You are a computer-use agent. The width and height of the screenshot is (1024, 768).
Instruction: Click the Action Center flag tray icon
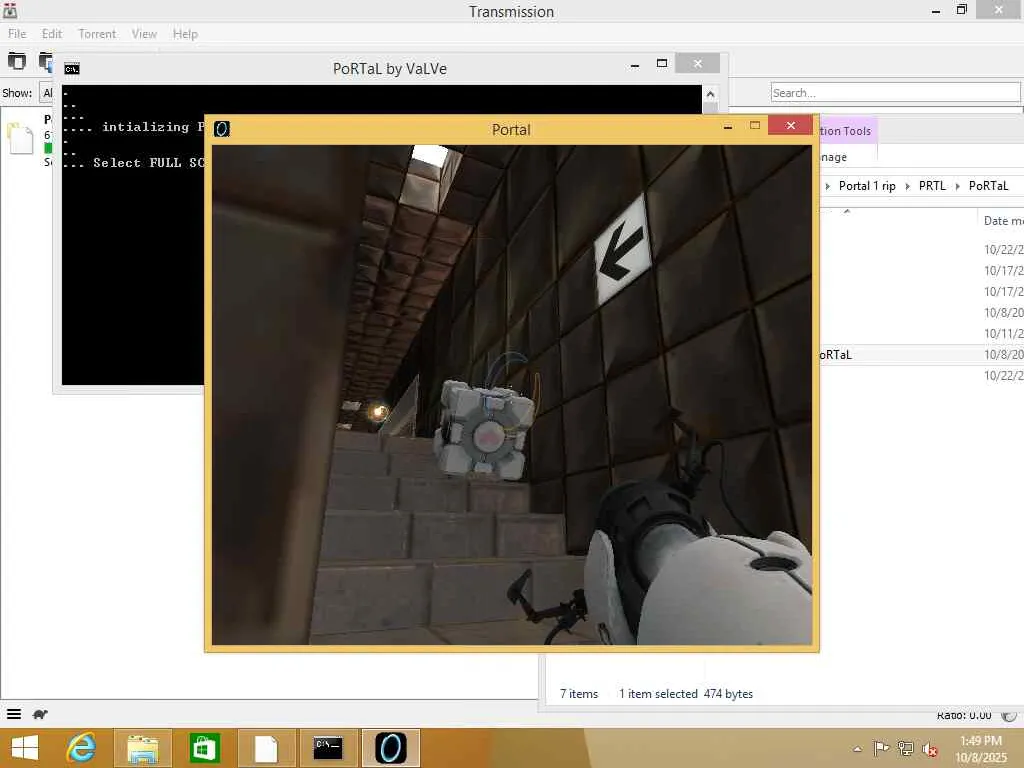(x=881, y=748)
